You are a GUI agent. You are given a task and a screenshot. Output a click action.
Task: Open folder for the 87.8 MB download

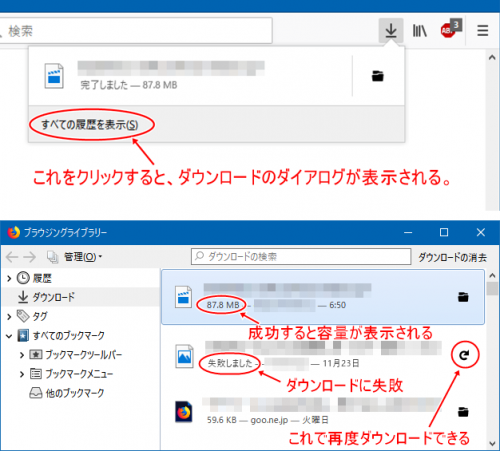pos(463,297)
